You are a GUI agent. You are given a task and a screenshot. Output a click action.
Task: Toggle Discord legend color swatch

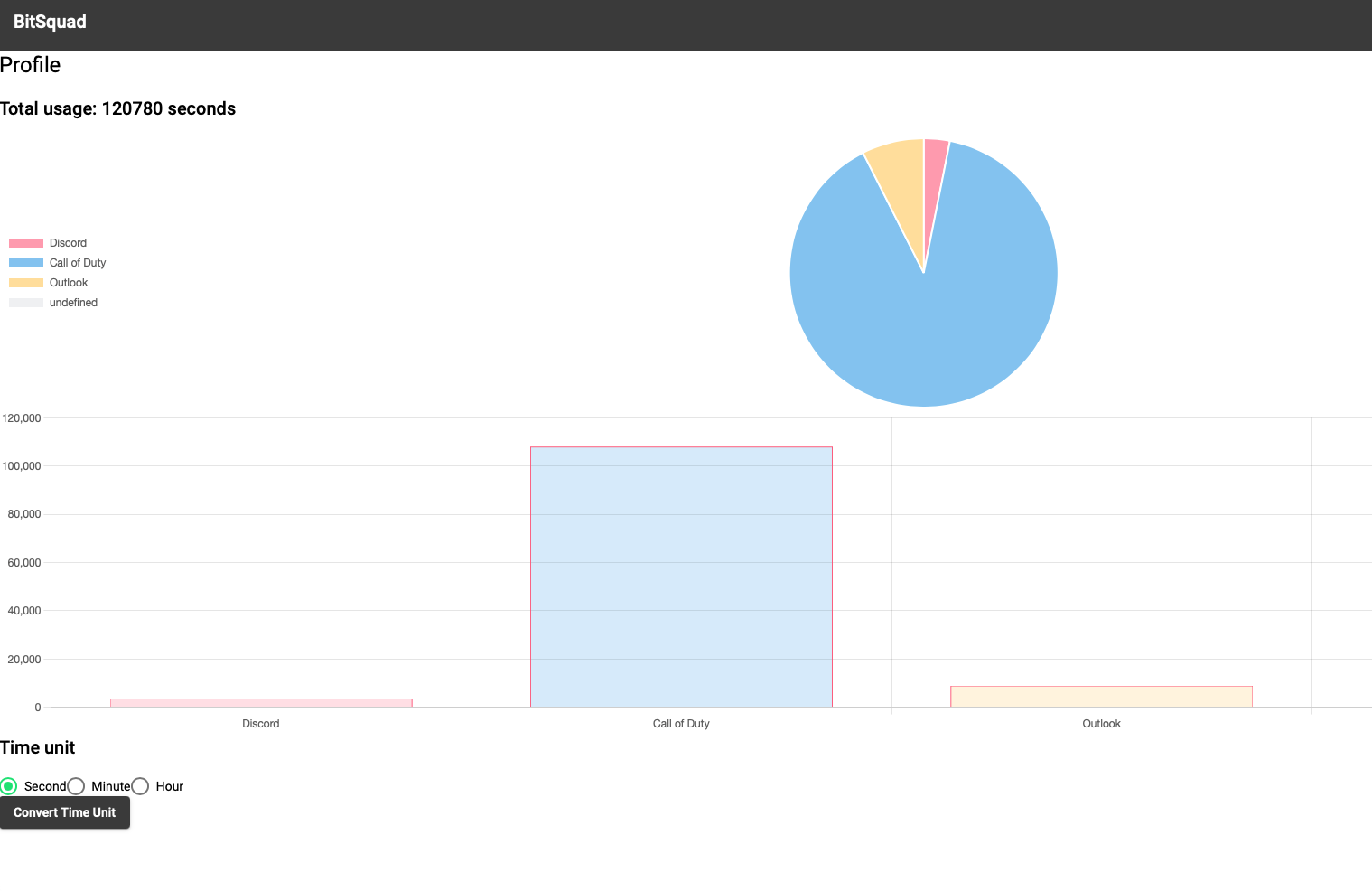26,243
